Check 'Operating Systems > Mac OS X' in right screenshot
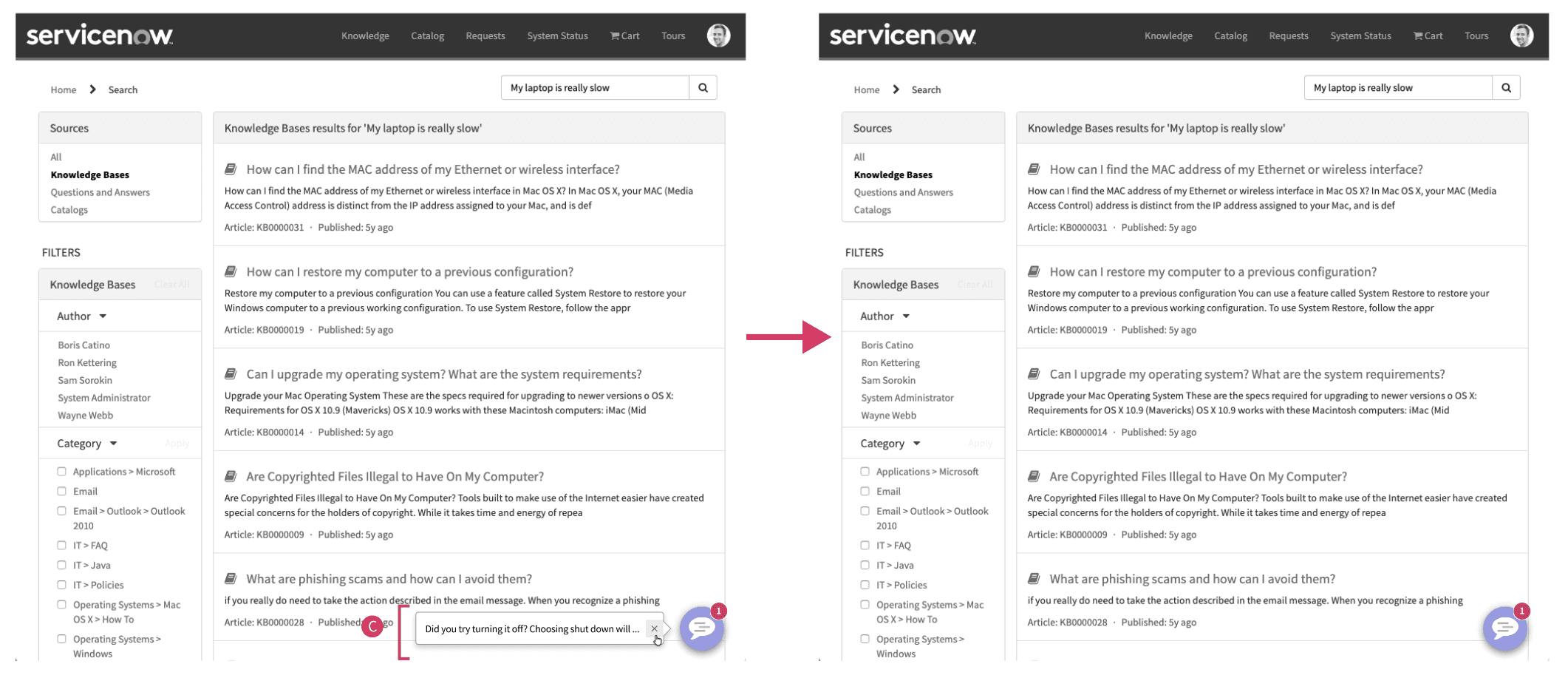1568x695 pixels. [x=865, y=605]
